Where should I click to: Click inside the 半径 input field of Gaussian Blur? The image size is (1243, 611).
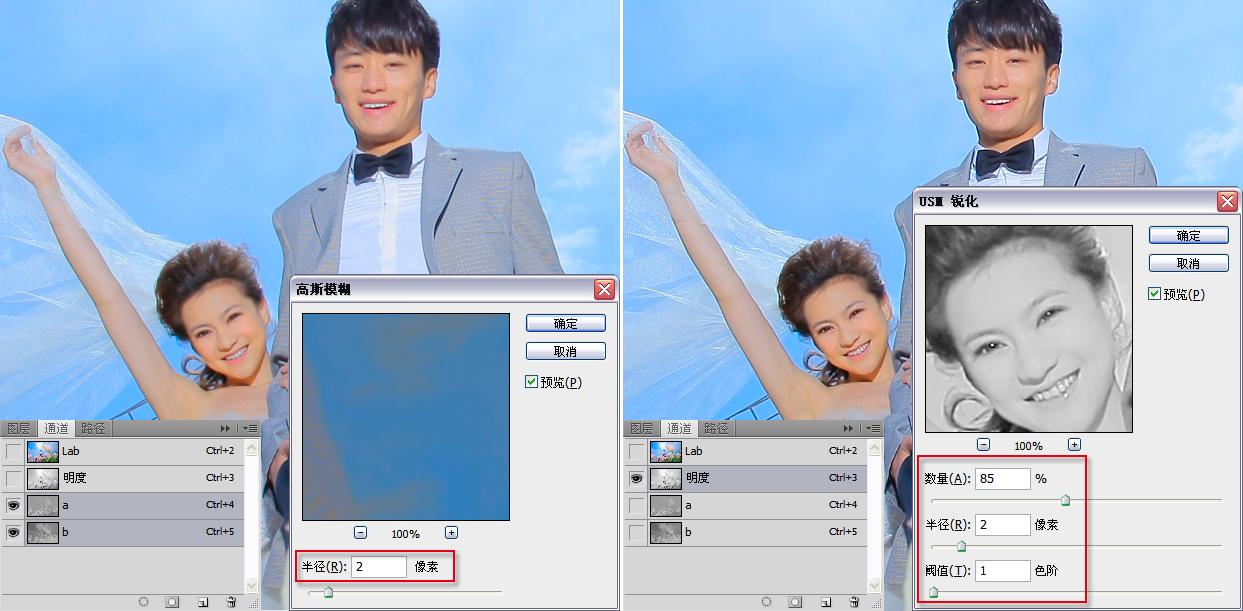pos(377,566)
